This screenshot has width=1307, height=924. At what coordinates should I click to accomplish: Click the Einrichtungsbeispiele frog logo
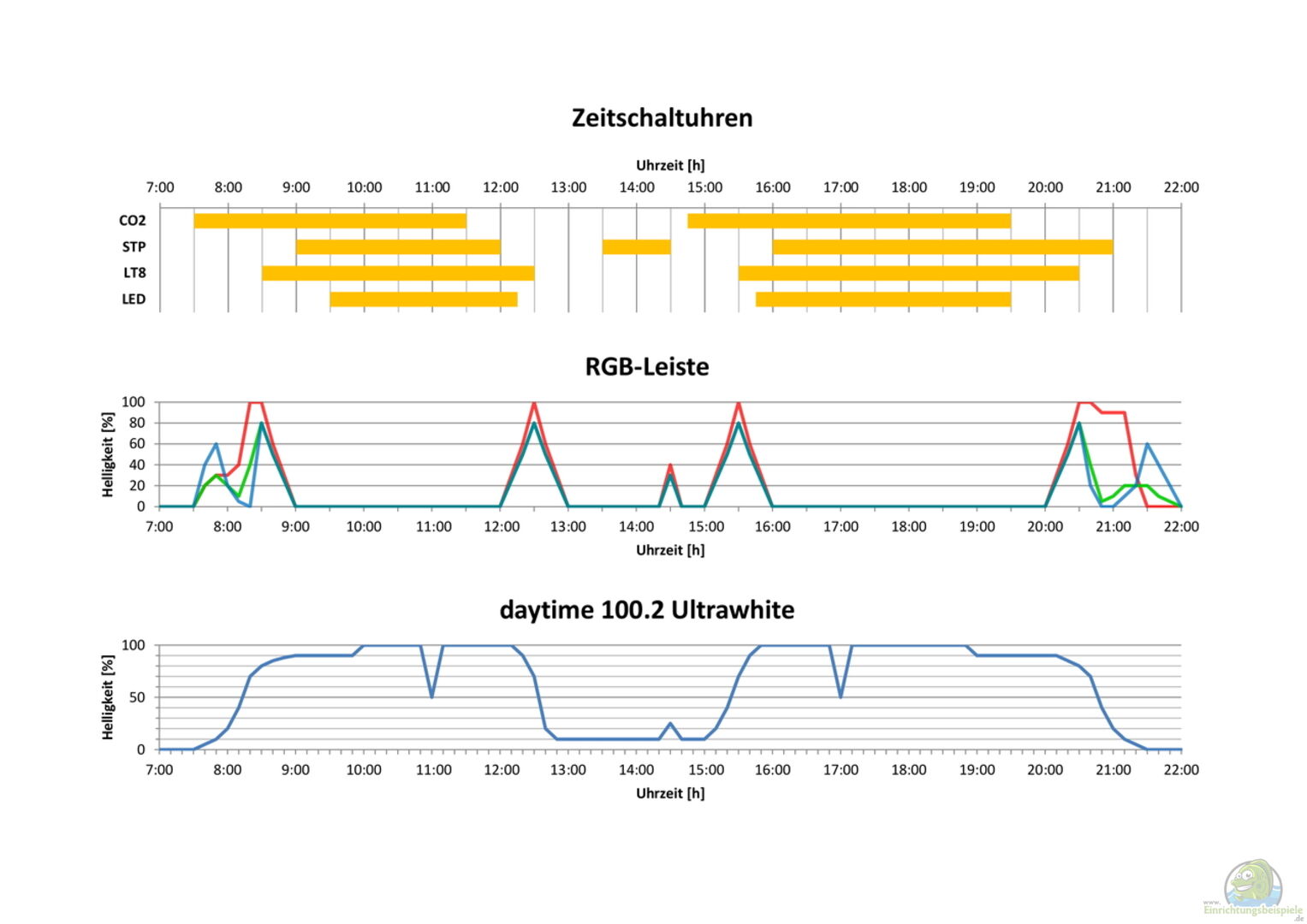click(x=1253, y=884)
